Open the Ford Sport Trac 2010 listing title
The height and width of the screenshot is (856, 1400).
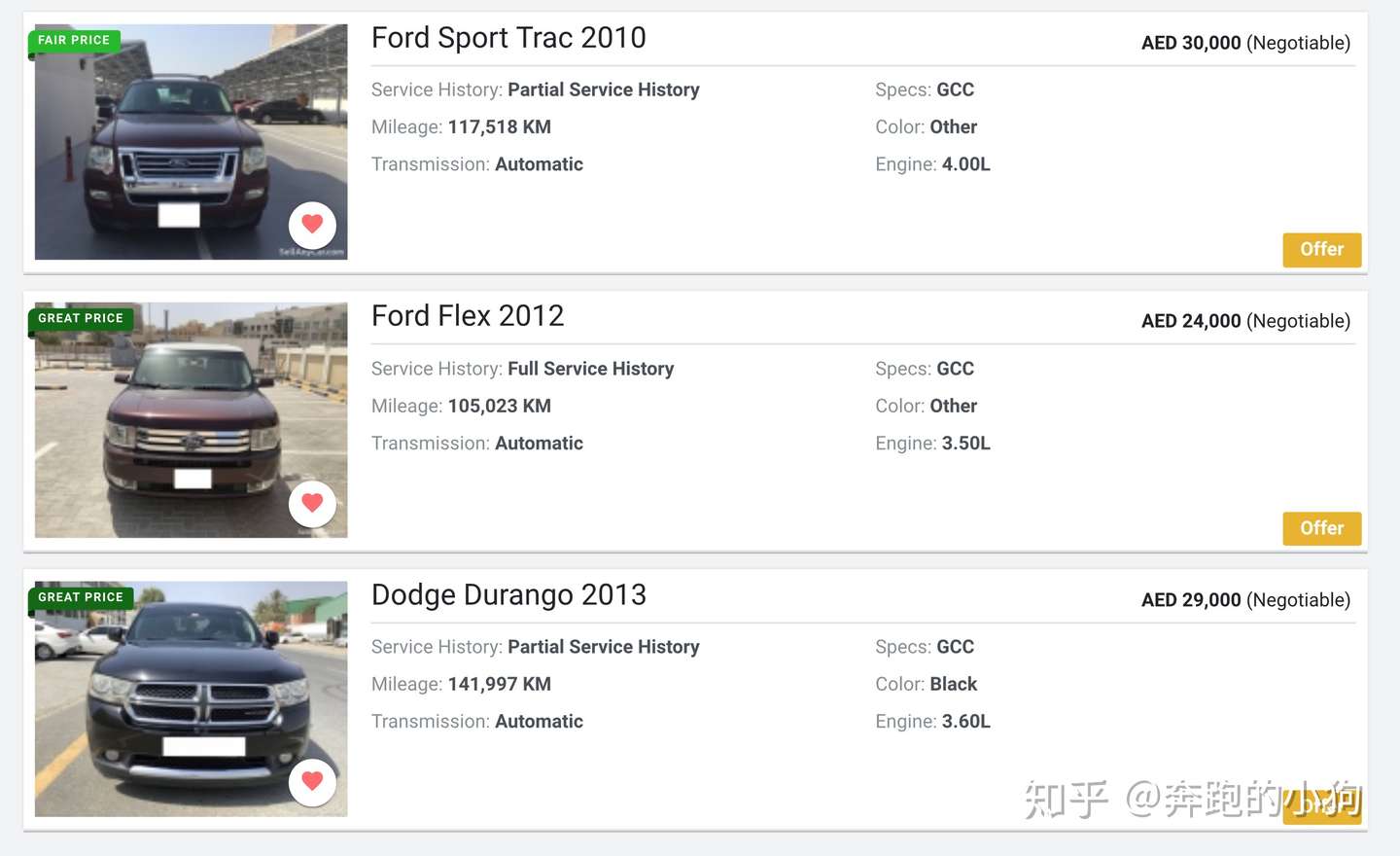click(x=508, y=38)
